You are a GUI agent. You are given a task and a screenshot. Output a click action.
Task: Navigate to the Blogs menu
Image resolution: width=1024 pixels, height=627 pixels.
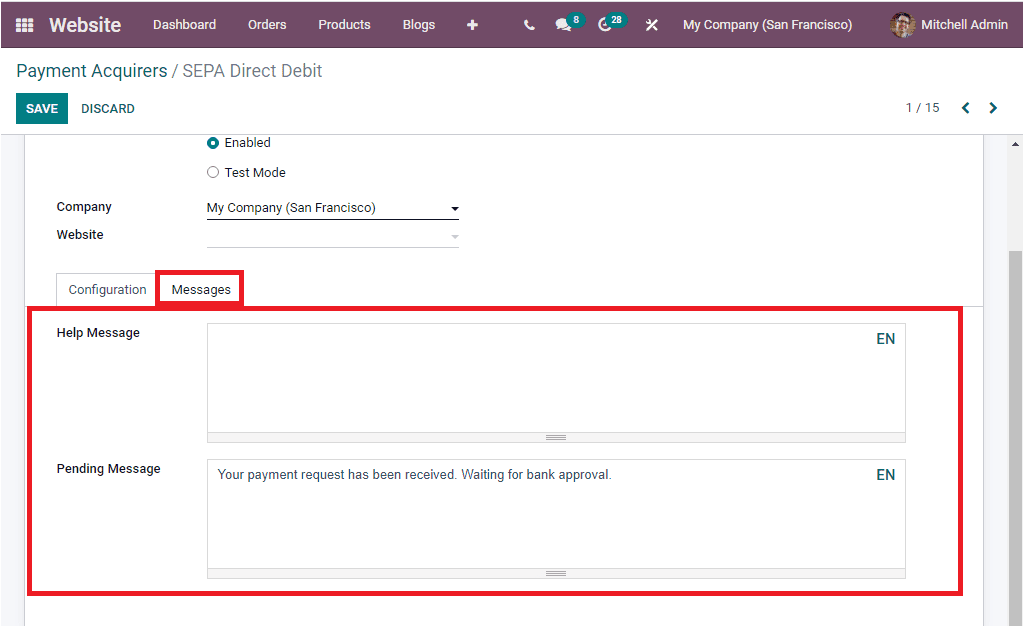(418, 24)
